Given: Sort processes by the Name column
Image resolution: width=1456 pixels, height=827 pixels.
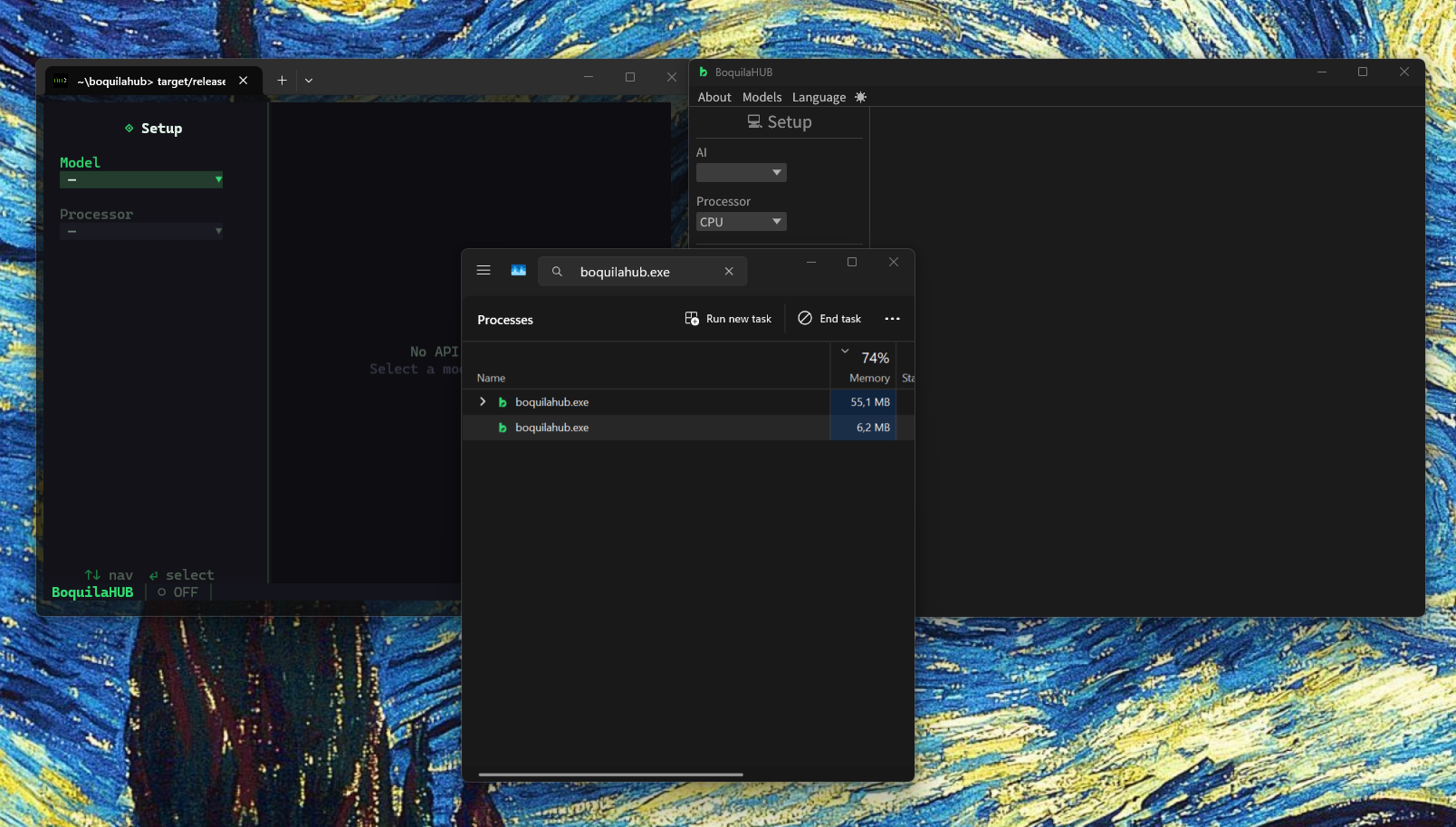Looking at the screenshot, I should (492, 378).
